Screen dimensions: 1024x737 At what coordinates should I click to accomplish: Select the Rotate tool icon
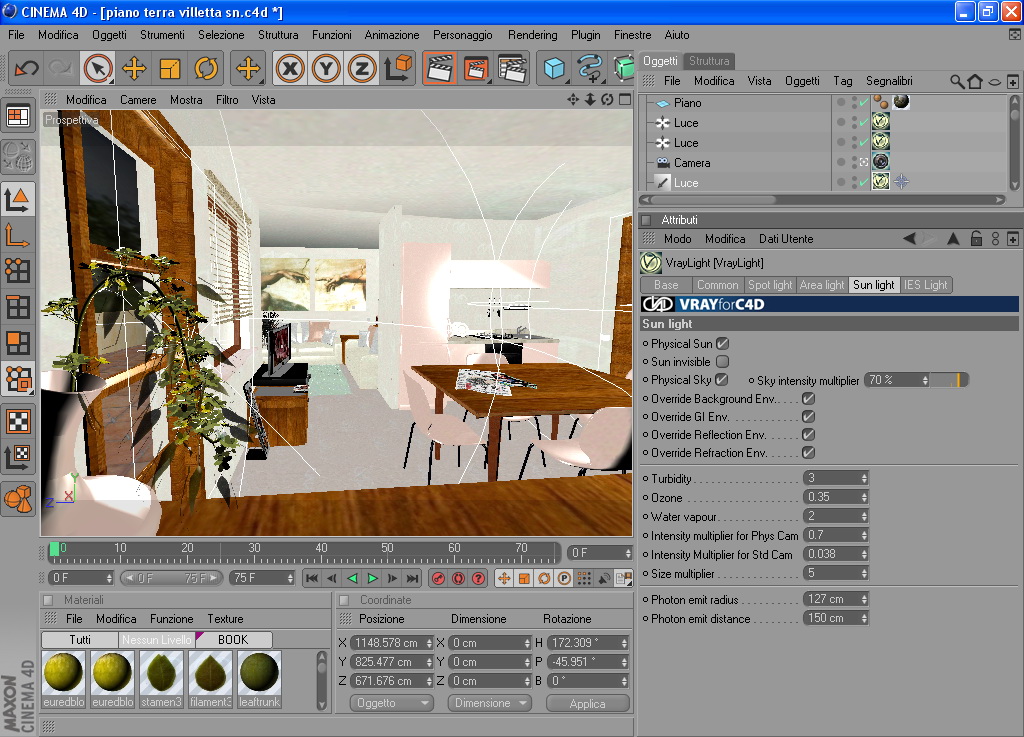coord(206,68)
